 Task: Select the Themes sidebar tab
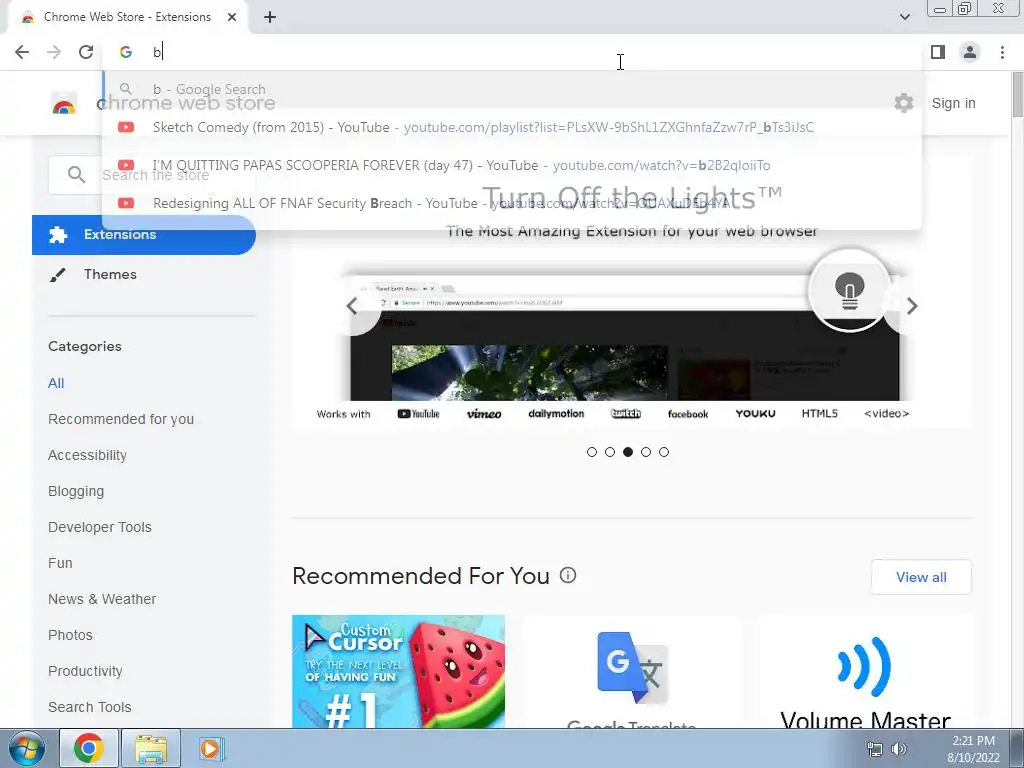click(144, 274)
